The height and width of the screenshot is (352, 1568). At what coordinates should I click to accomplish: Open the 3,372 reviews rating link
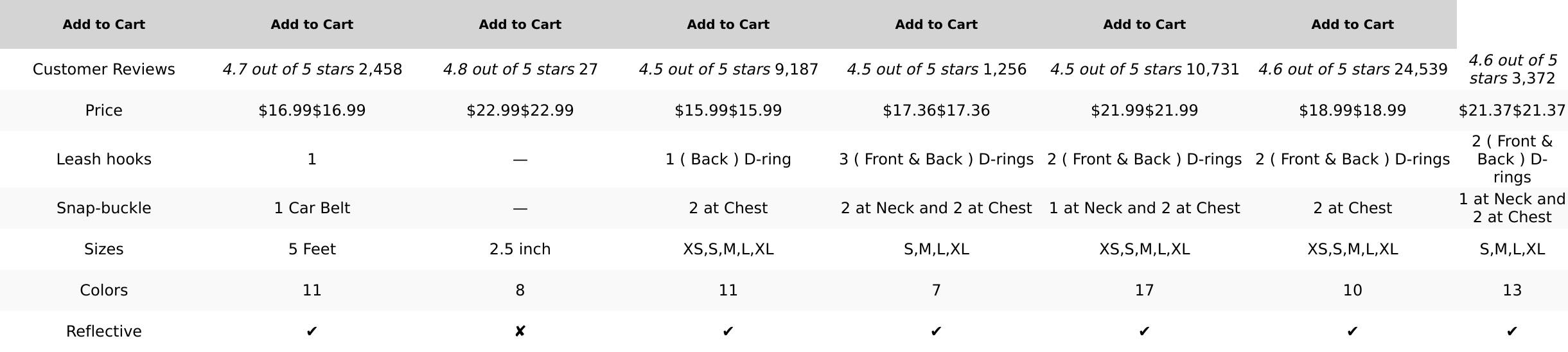(1511, 69)
